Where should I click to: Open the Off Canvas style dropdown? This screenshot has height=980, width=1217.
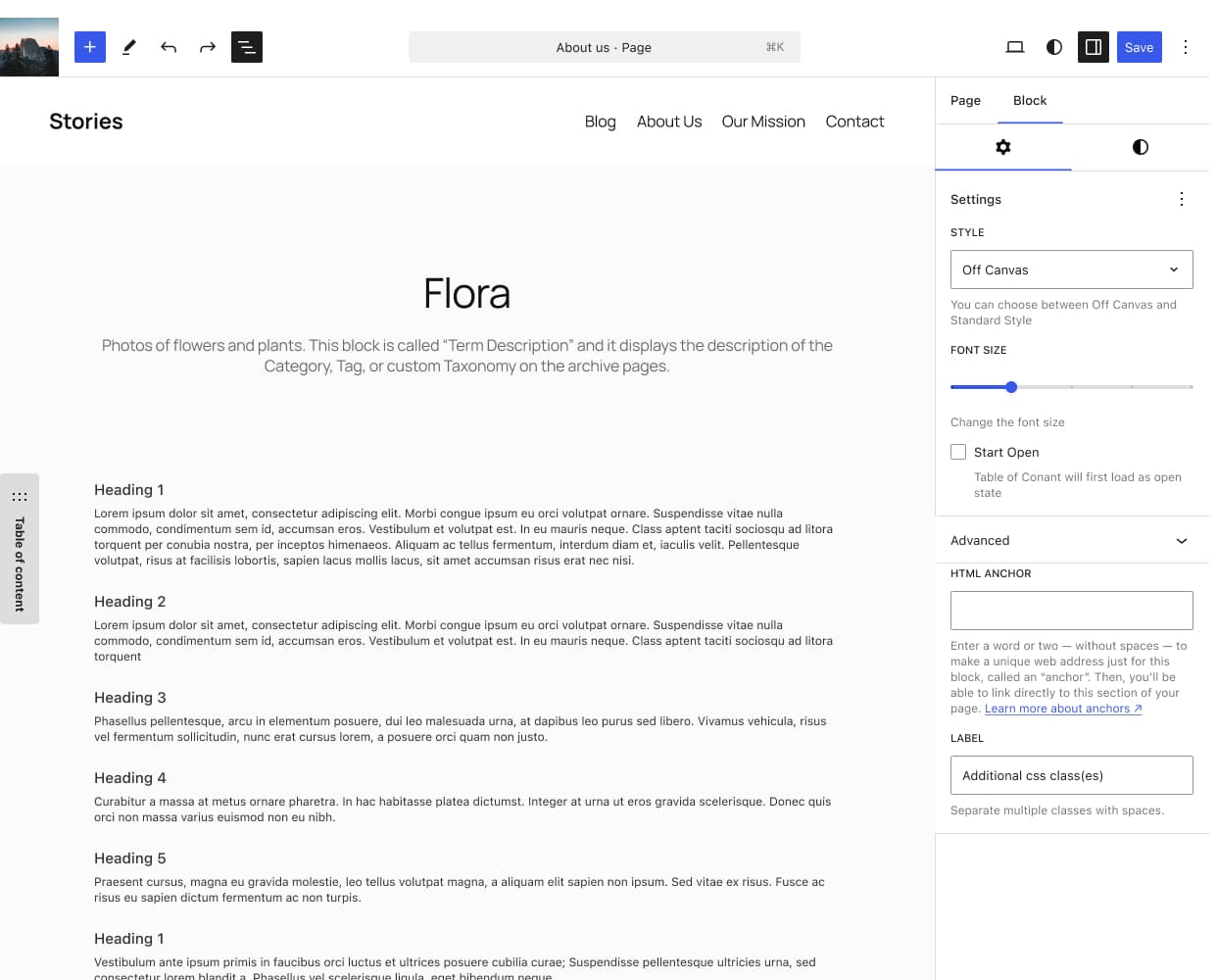[1071, 269]
